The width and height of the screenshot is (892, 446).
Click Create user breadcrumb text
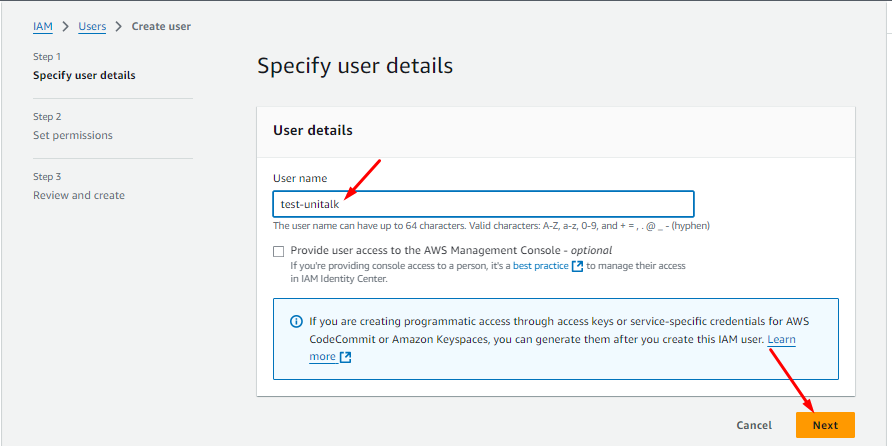[x=161, y=26]
